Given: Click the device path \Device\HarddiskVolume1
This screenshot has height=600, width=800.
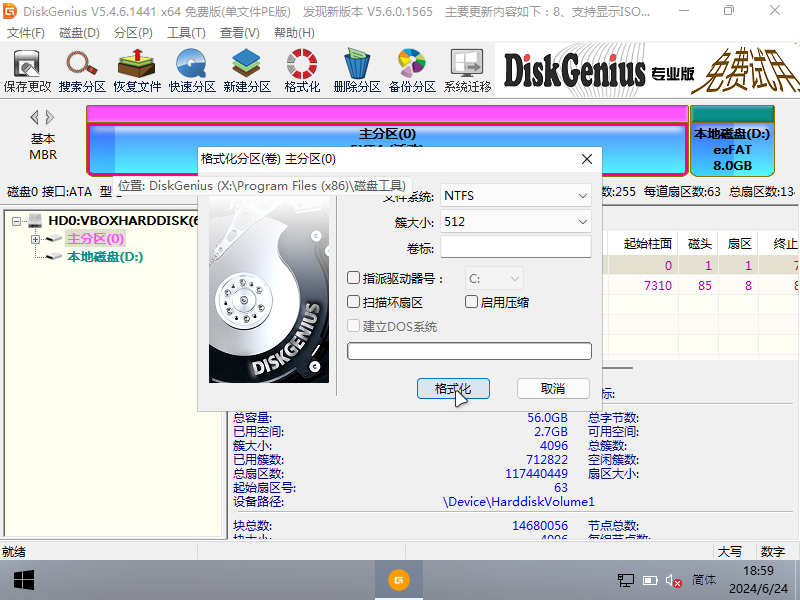Looking at the screenshot, I should point(518,502).
